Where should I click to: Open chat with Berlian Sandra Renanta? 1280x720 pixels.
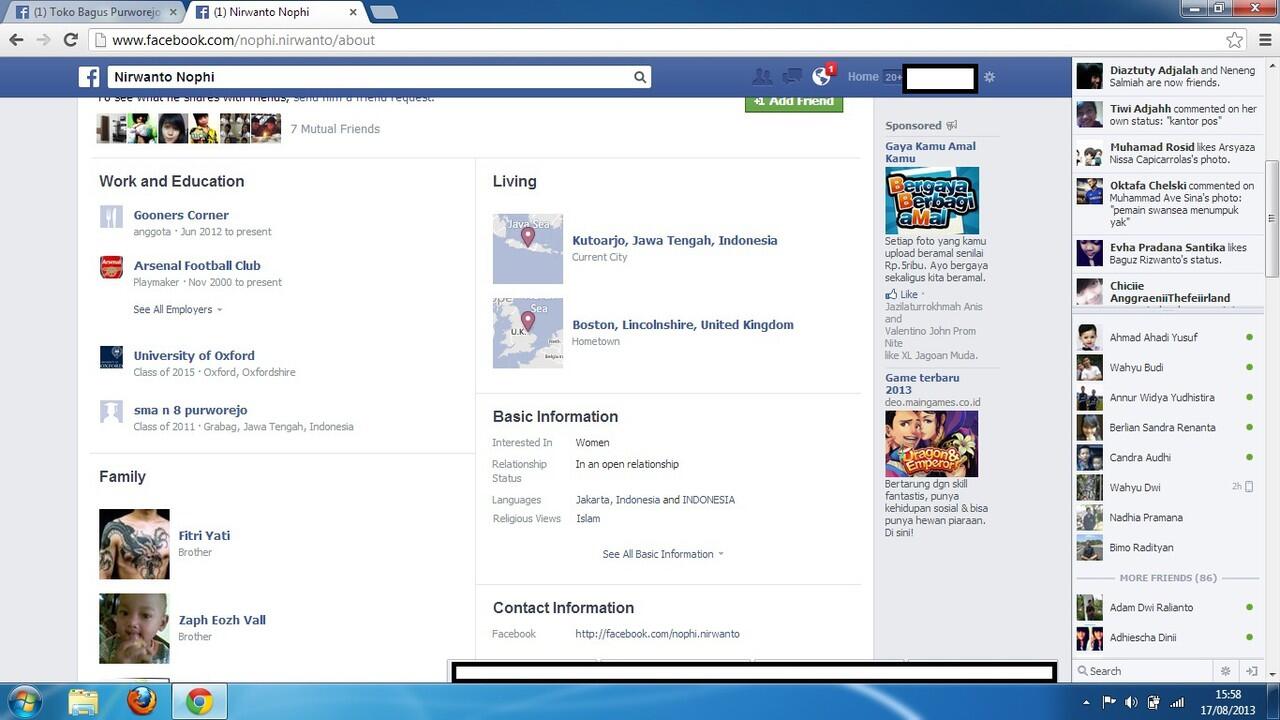(1165, 427)
